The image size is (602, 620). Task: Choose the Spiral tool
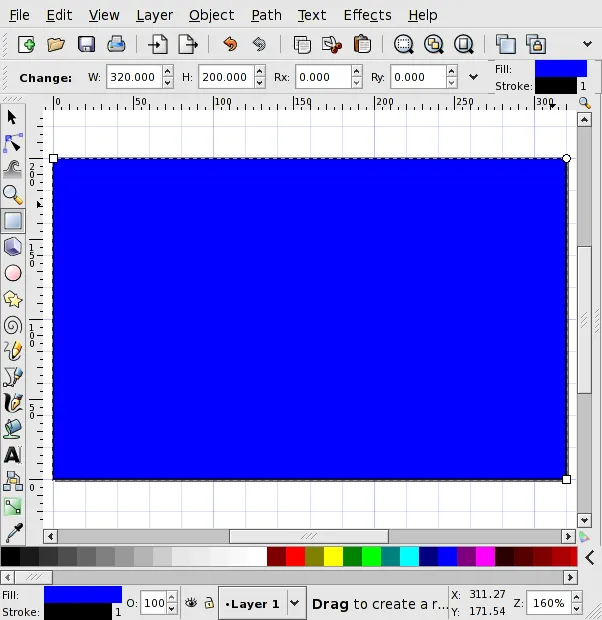pos(13,325)
